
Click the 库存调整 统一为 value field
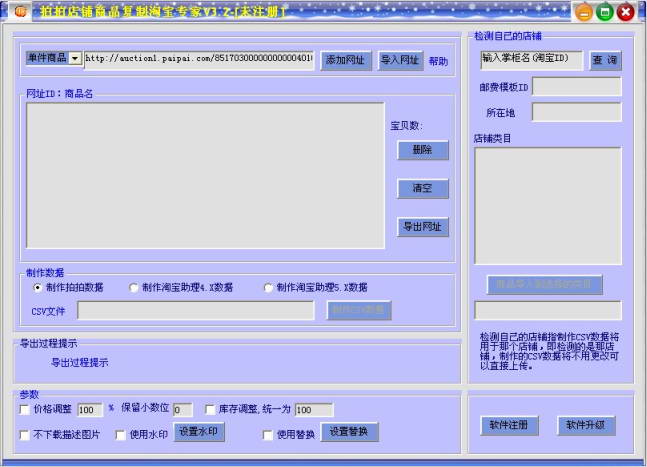pyautogui.click(x=314, y=410)
